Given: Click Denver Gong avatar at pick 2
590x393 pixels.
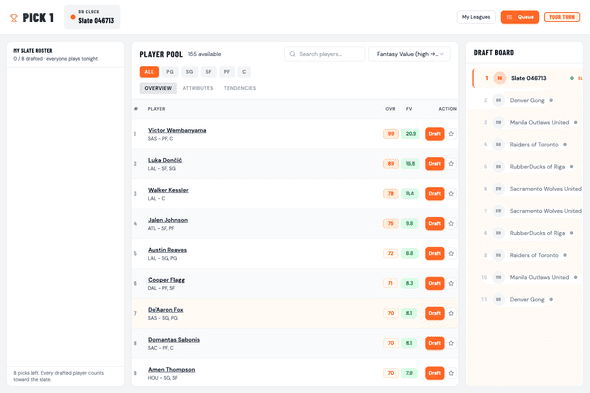Looking at the screenshot, I should pos(499,100).
